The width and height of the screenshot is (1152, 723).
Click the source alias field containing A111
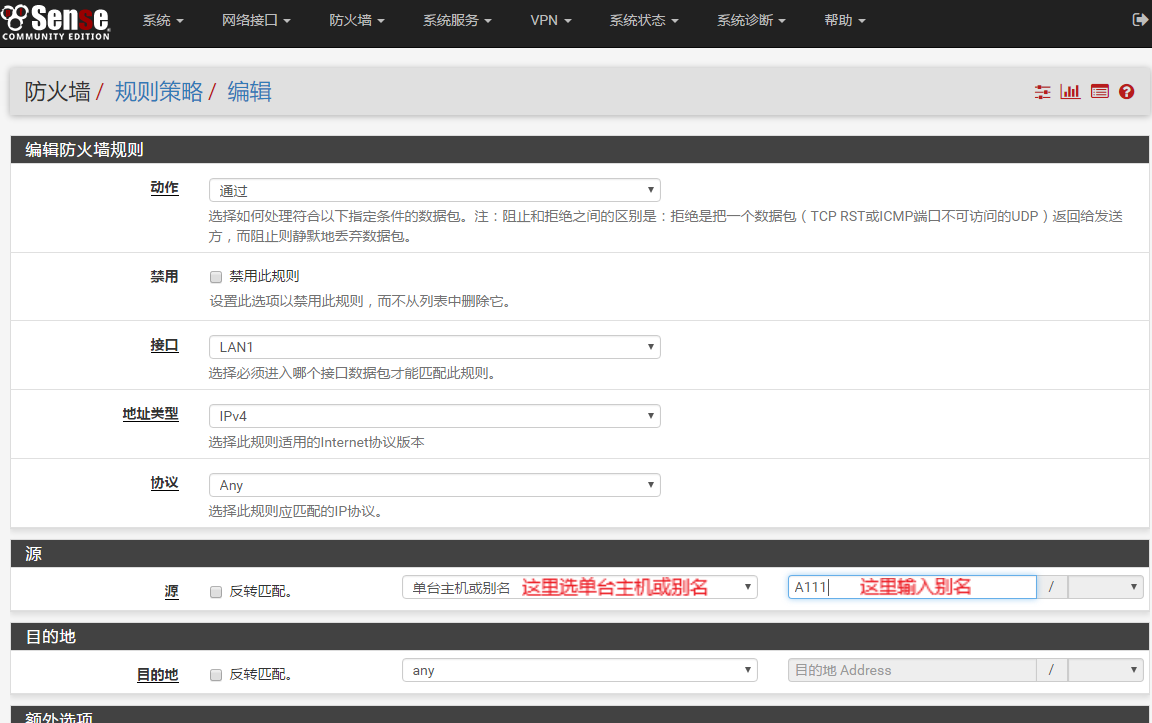[911, 587]
